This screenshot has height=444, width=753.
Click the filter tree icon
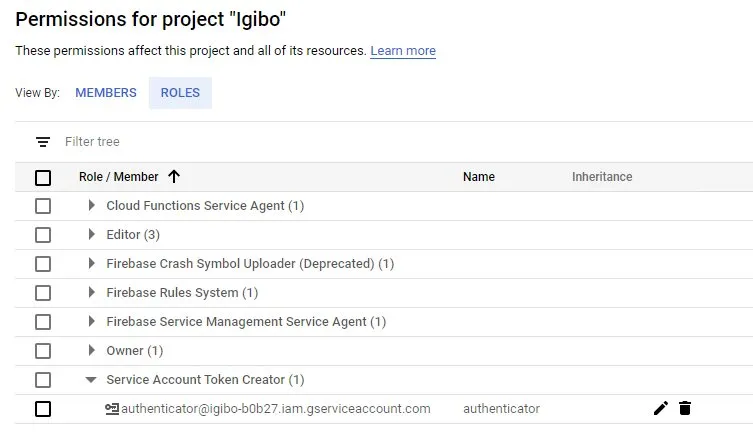(x=43, y=142)
